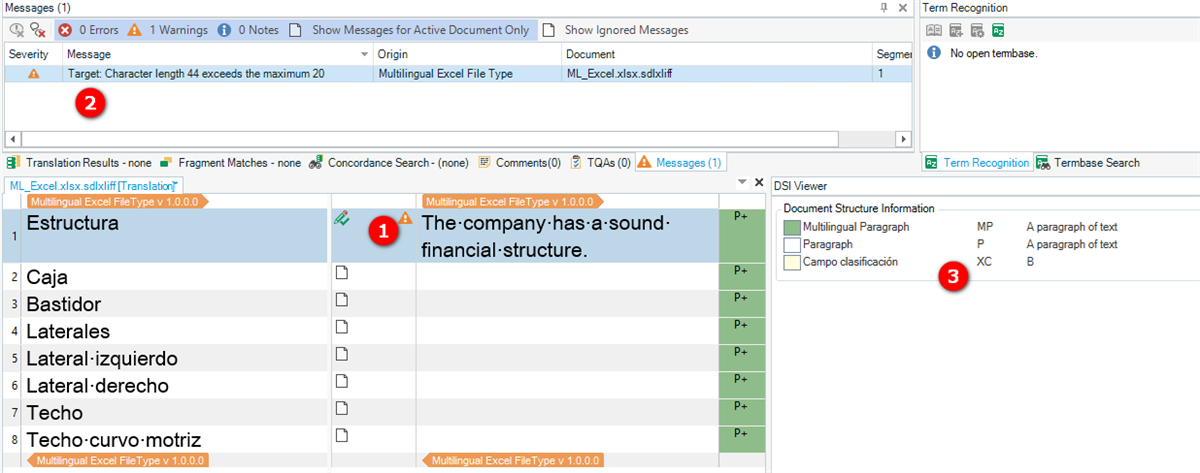Click status icon for Lateral izquierdo row

(341, 353)
